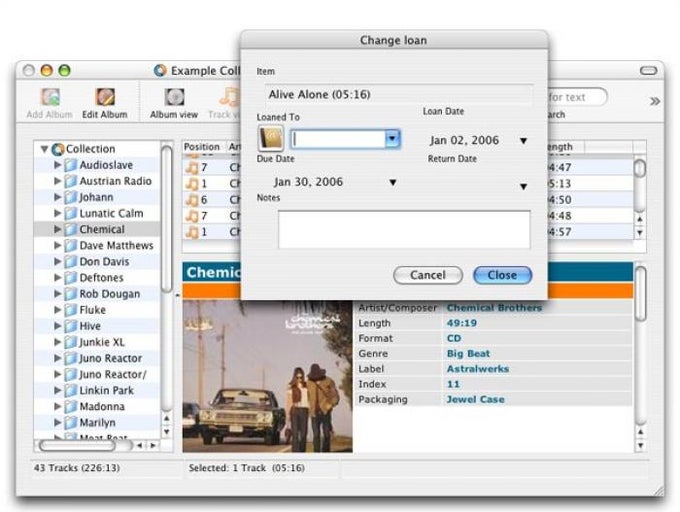
Task: Click music note icon of 4:47 track
Action: point(191,168)
